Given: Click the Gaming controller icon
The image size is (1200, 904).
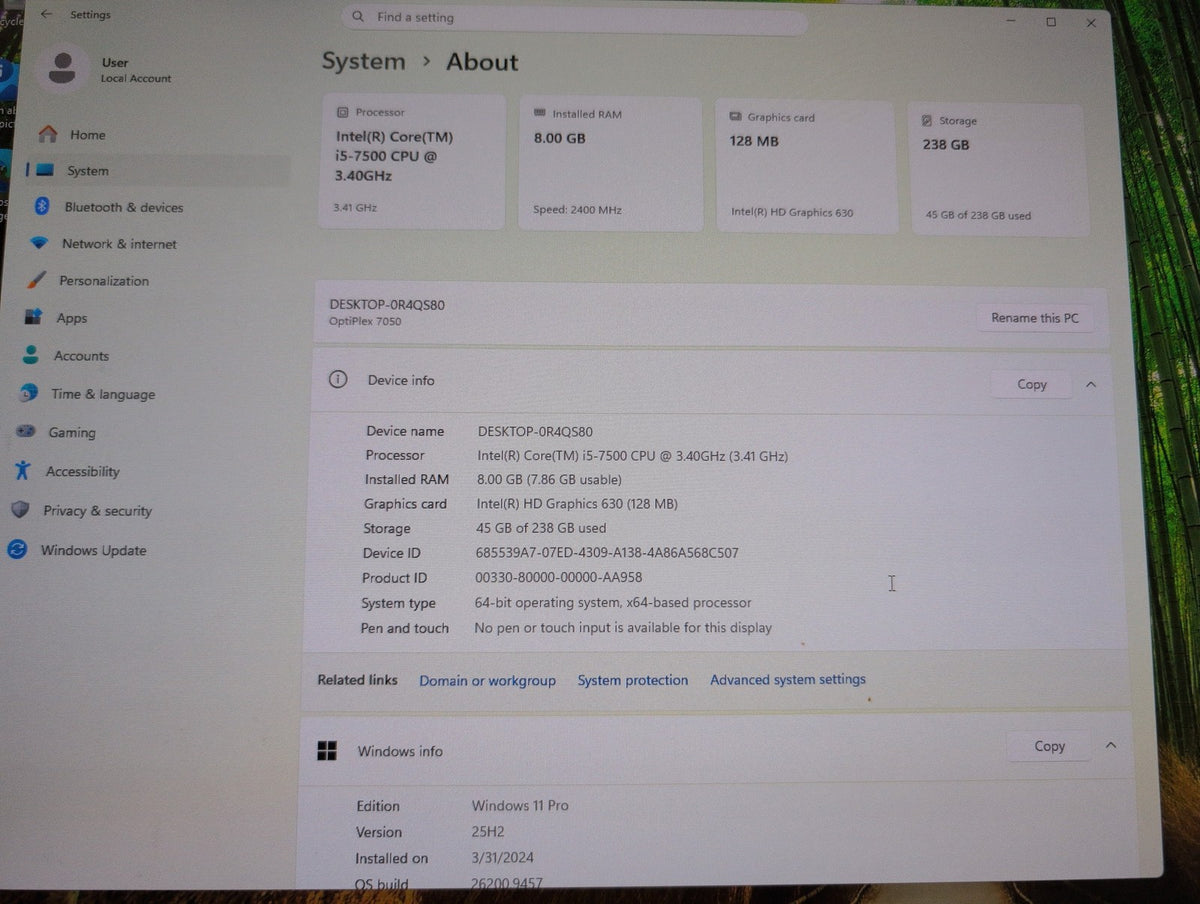Looking at the screenshot, I should (x=26, y=432).
